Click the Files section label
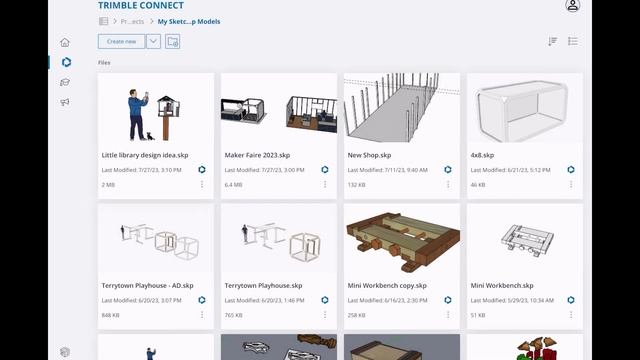 pyautogui.click(x=104, y=62)
